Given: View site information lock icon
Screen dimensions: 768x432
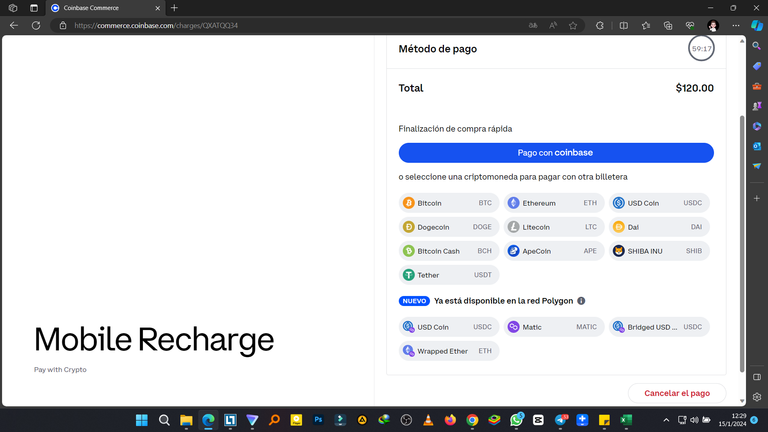Looking at the screenshot, I should tap(63, 25).
